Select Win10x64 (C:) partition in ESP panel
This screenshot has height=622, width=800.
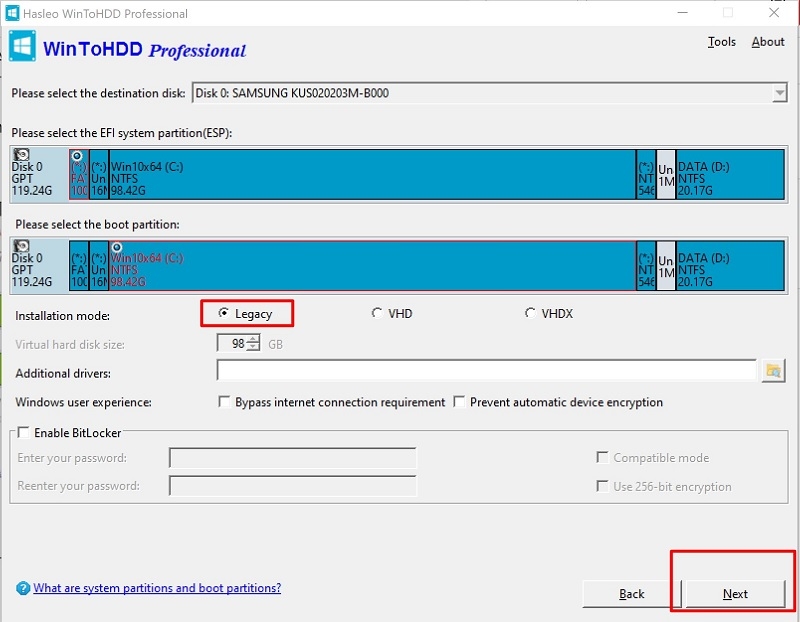click(x=372, y=175)
